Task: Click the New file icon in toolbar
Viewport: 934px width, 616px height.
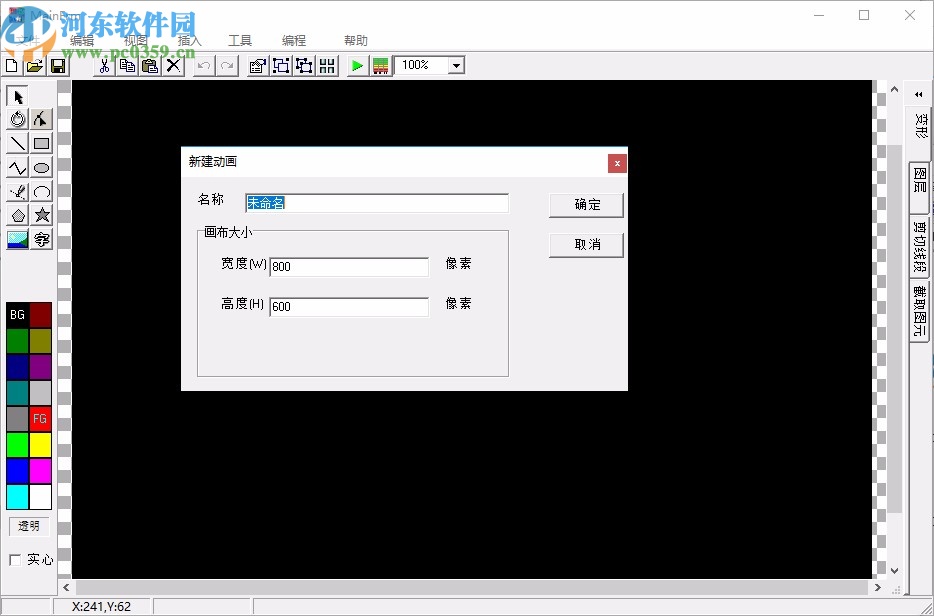Action: tap(11, 66)
